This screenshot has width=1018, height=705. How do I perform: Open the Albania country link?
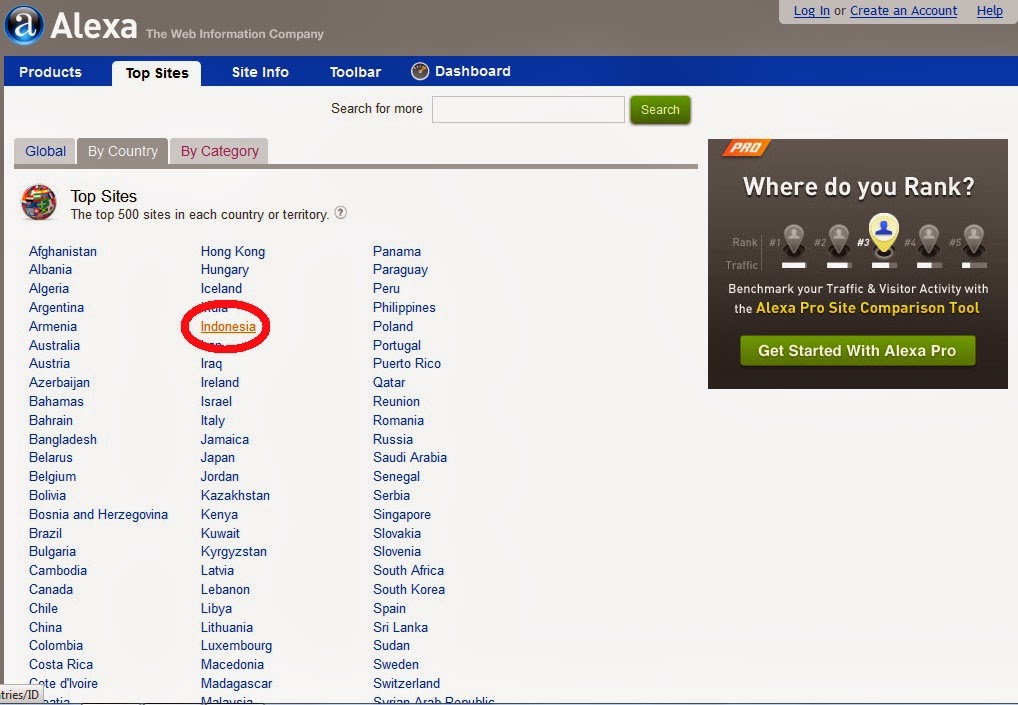coord(50,269)
